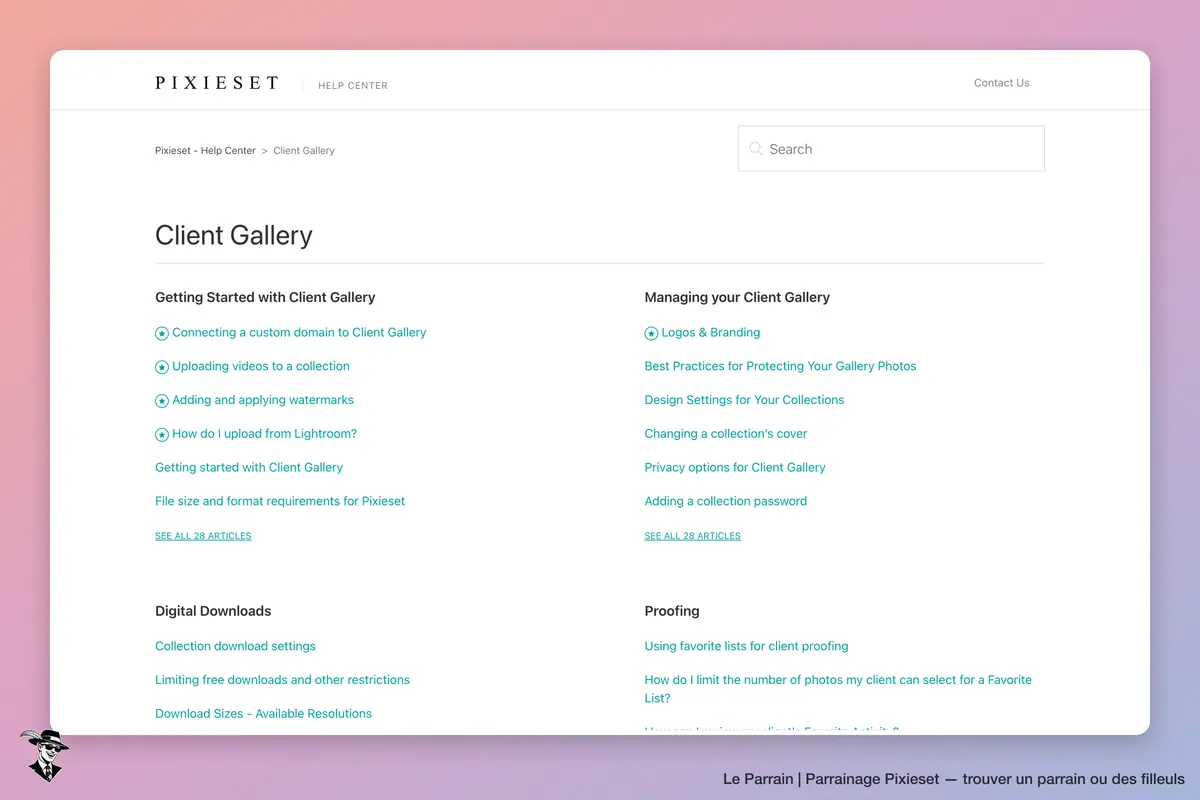This screenshot has height=800, width=1200.
Task: Open Design Settings for Your Collections
Action: click(x=744, y=400)
